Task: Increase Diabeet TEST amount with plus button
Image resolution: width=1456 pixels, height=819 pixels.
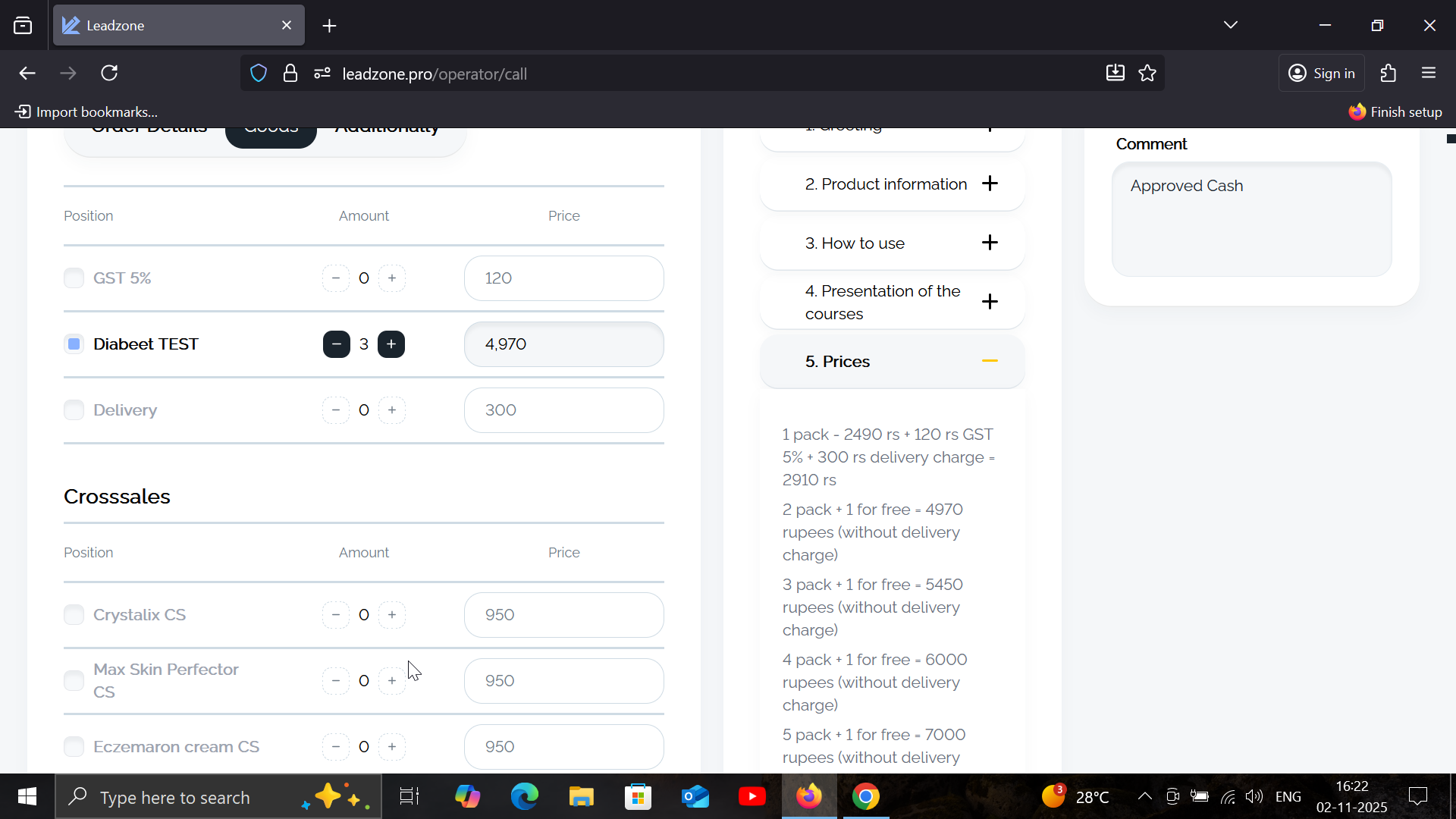Action: click(391, 344)
